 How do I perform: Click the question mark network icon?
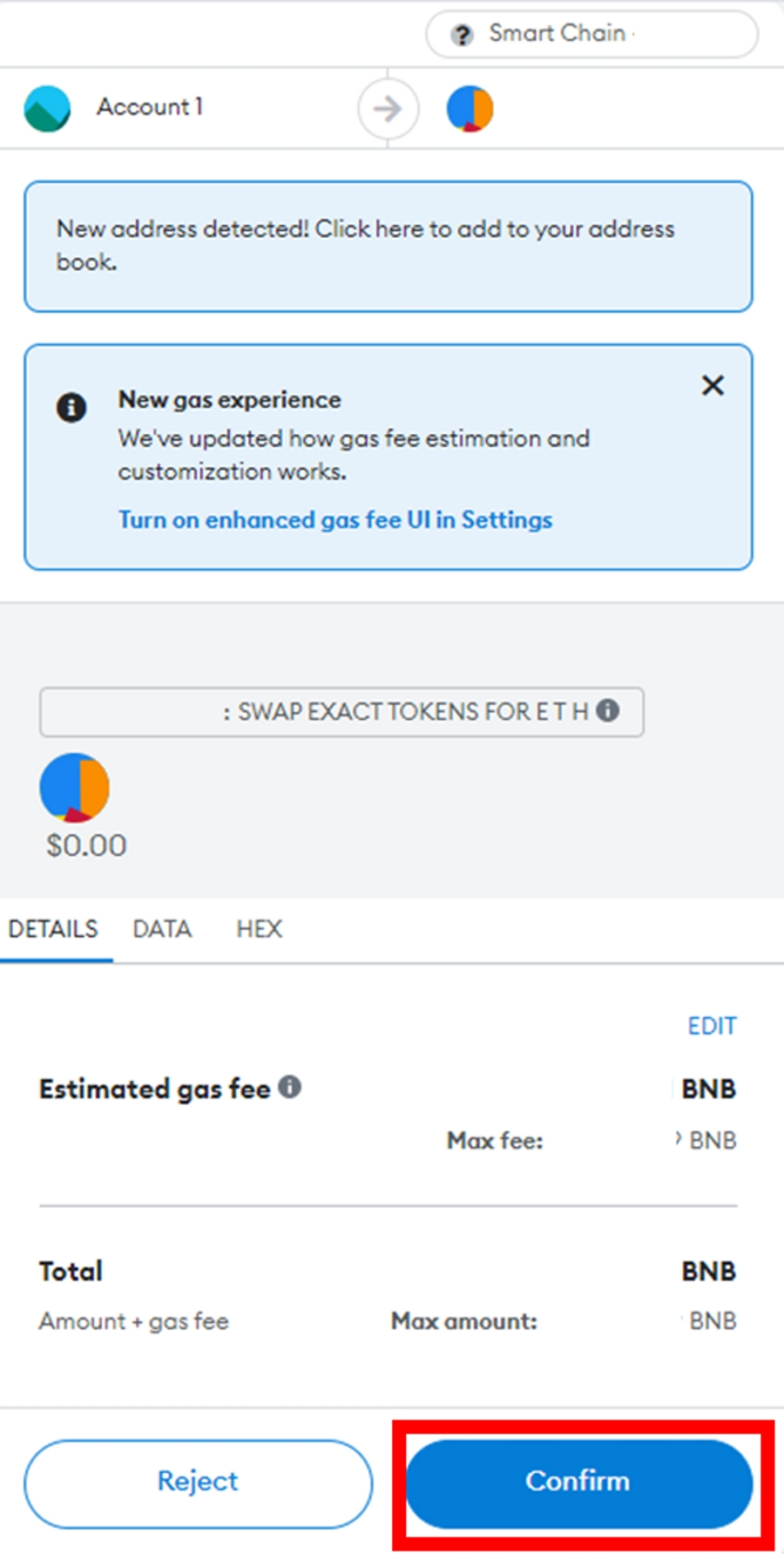click(x=462, y=35)
